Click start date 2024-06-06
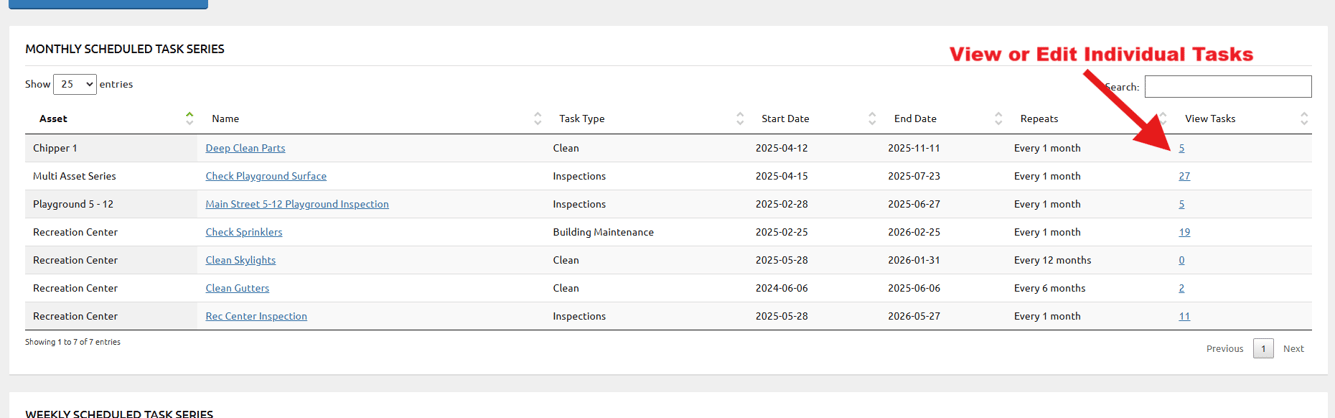Screen dimensions: 1335x418 click(x=782, y=288)
